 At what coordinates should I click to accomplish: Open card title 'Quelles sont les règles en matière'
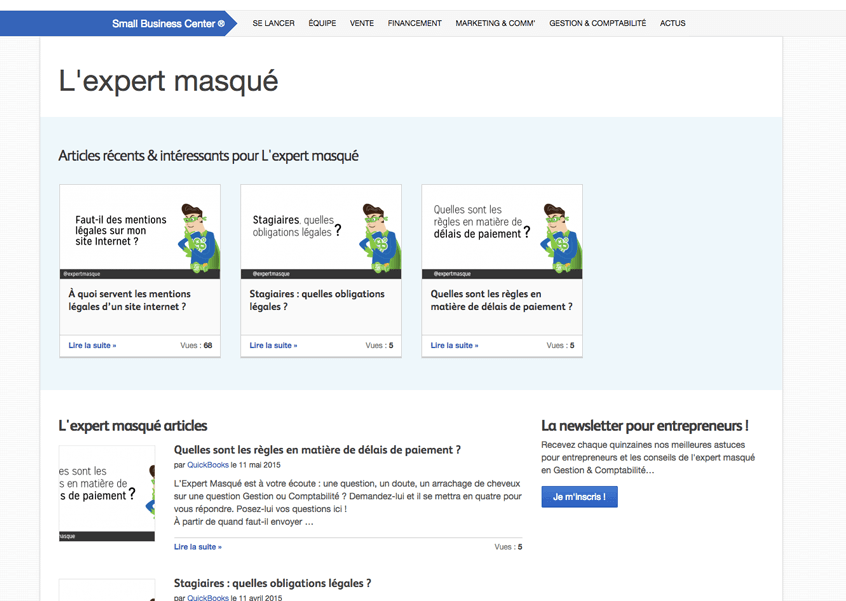[x=501, y=300]
